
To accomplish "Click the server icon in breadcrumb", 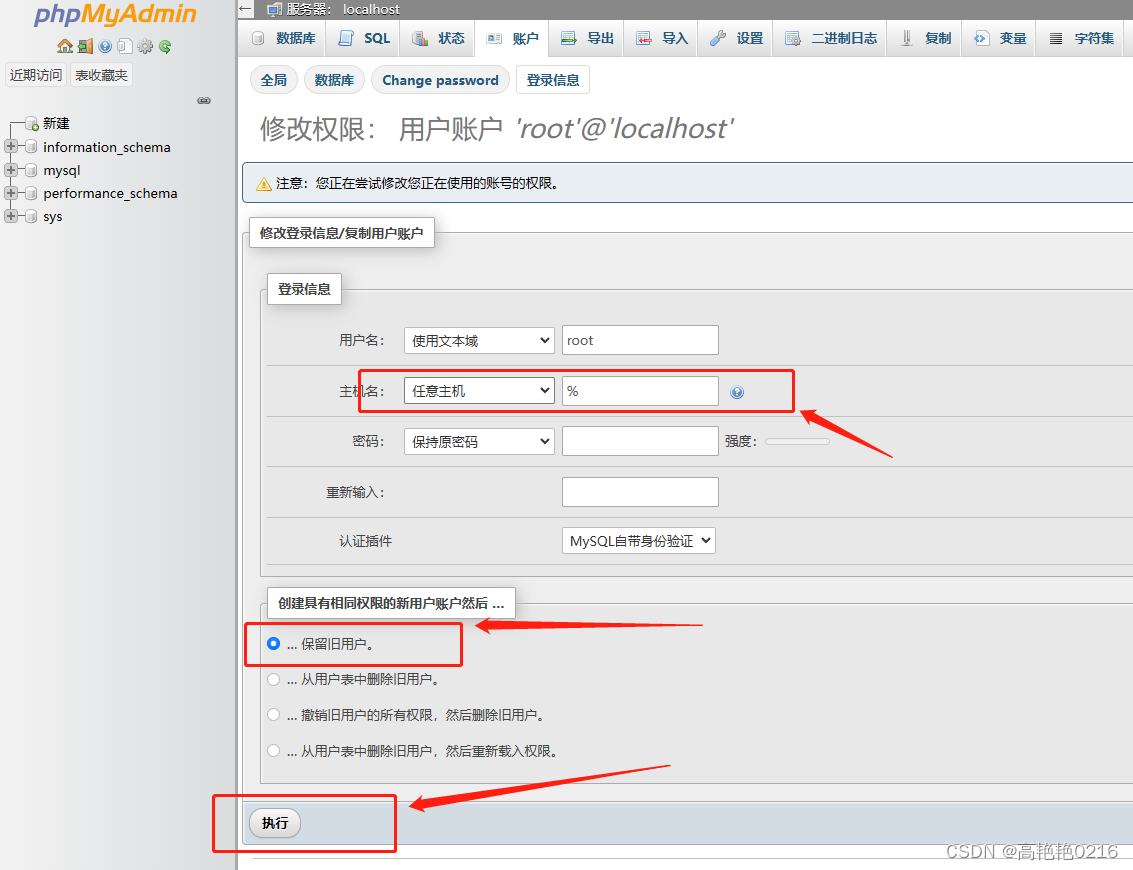I will [275, 9].
